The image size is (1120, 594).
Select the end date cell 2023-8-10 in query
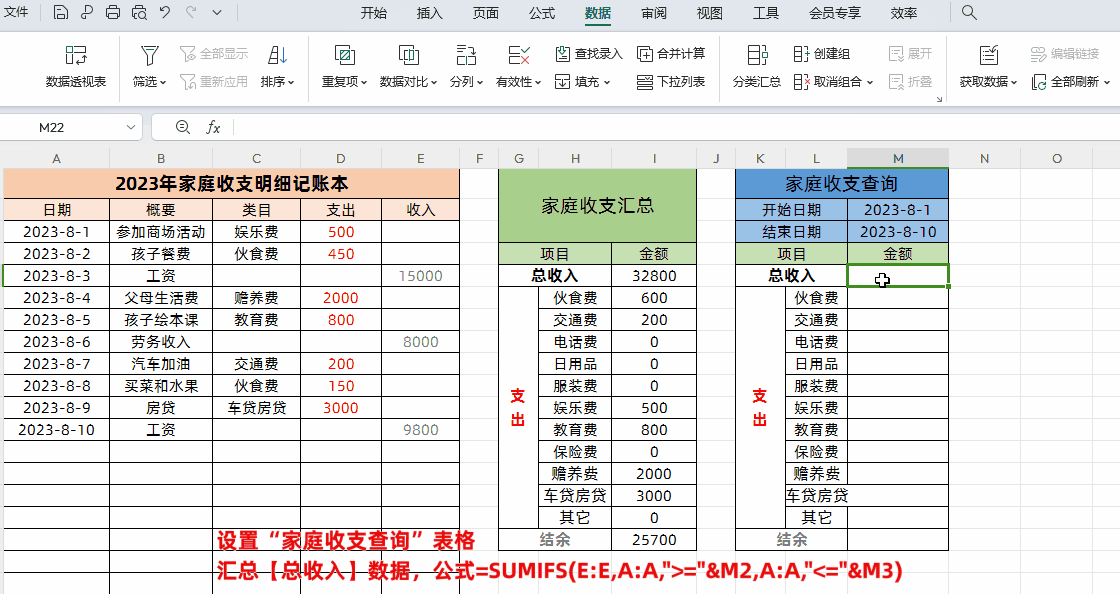[x=898, y=231]
